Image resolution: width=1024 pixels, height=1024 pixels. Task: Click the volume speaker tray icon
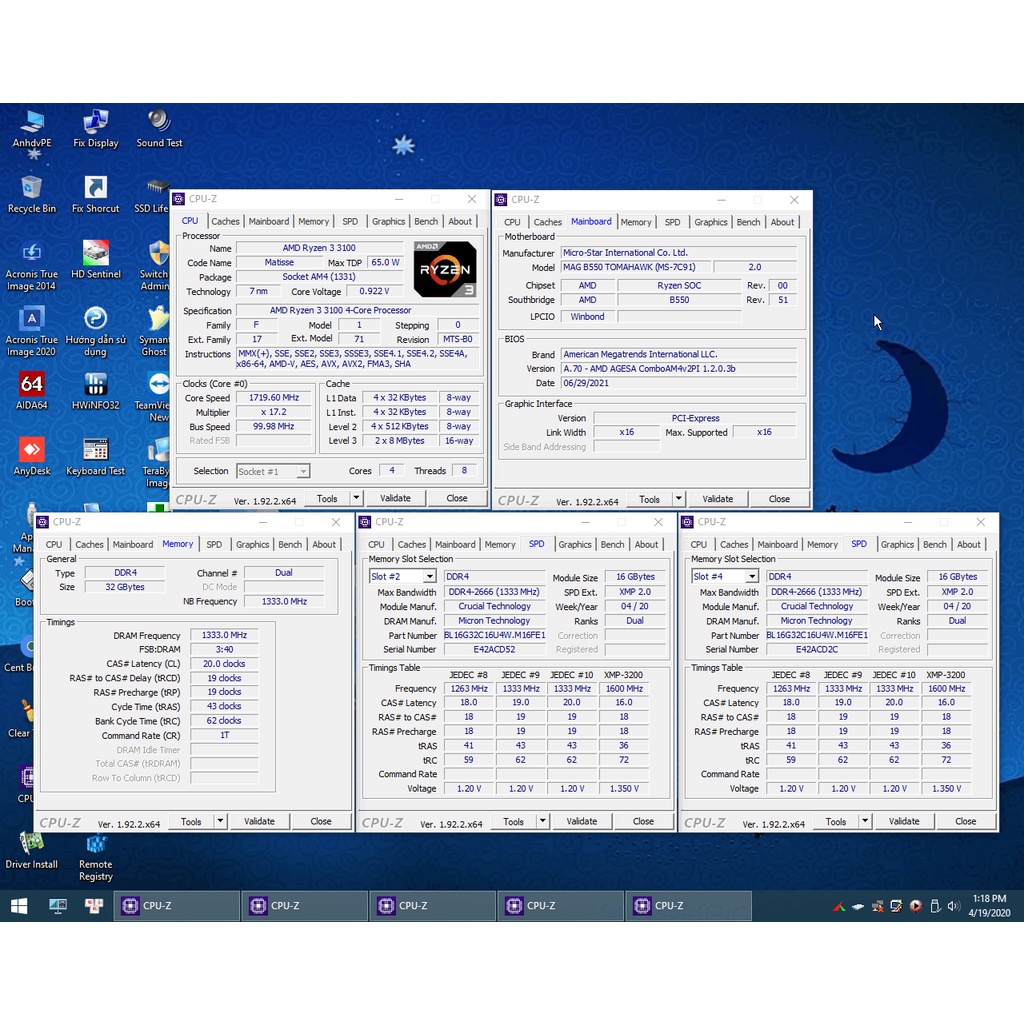click(x=953, y=906)
